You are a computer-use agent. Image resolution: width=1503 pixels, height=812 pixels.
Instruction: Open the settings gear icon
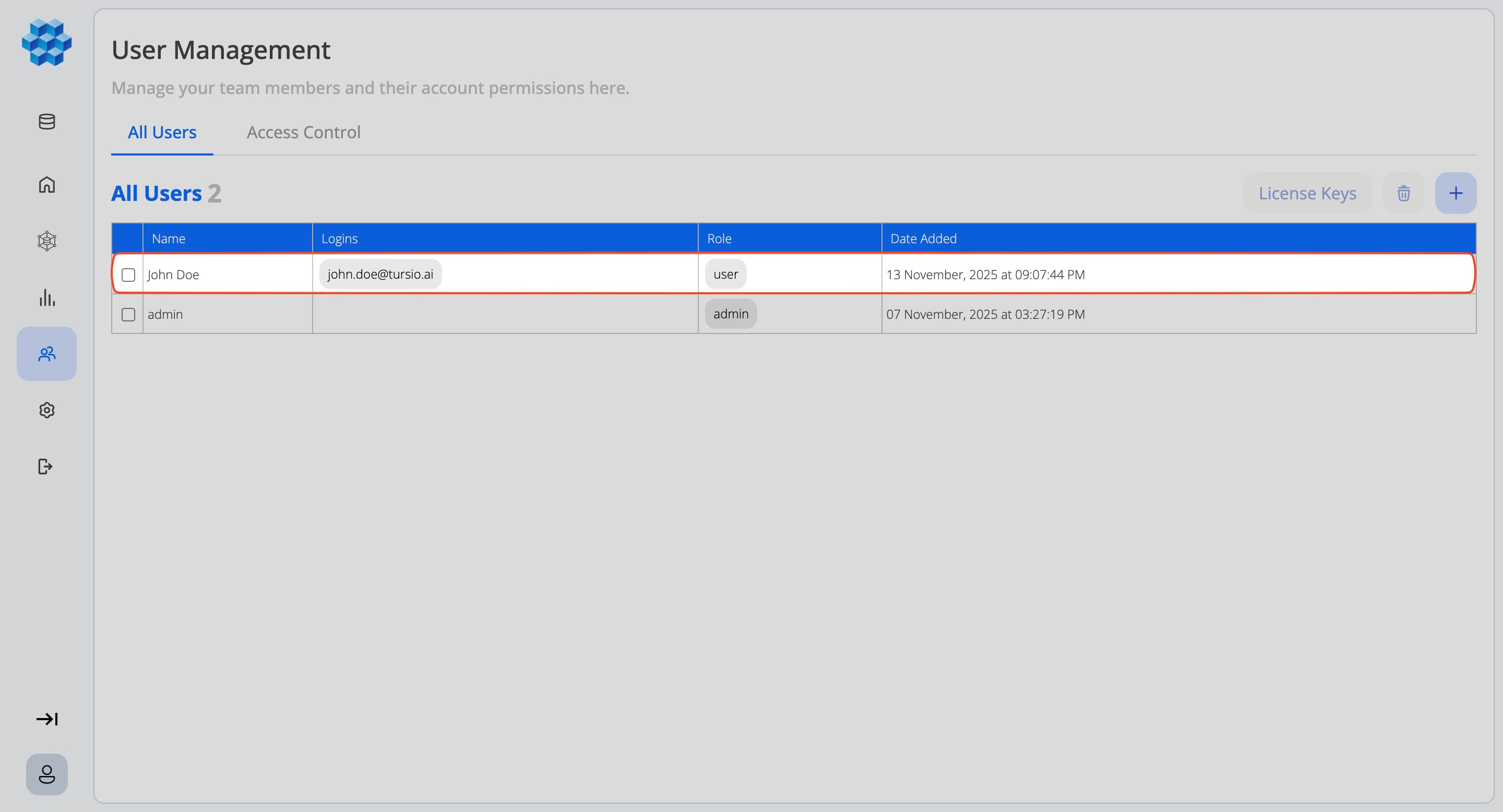coord(46,410)
